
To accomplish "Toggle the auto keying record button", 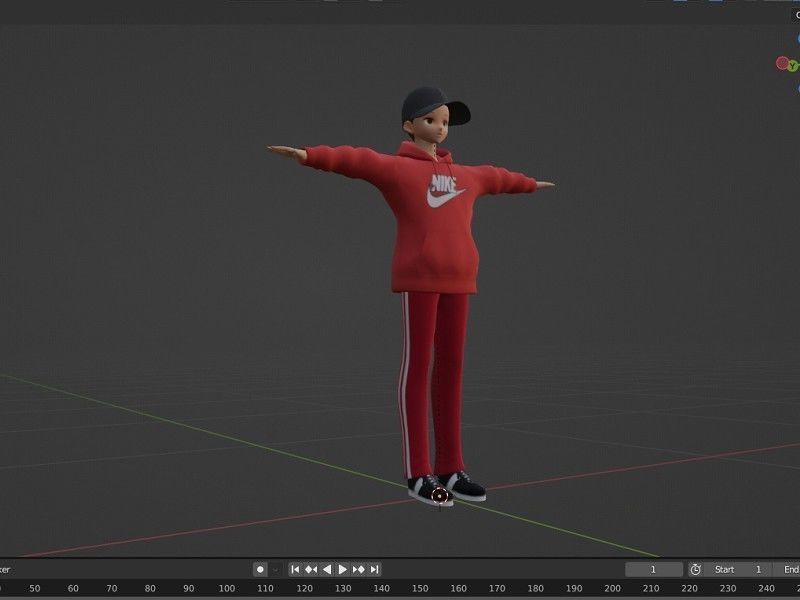I will coord(260,569).
